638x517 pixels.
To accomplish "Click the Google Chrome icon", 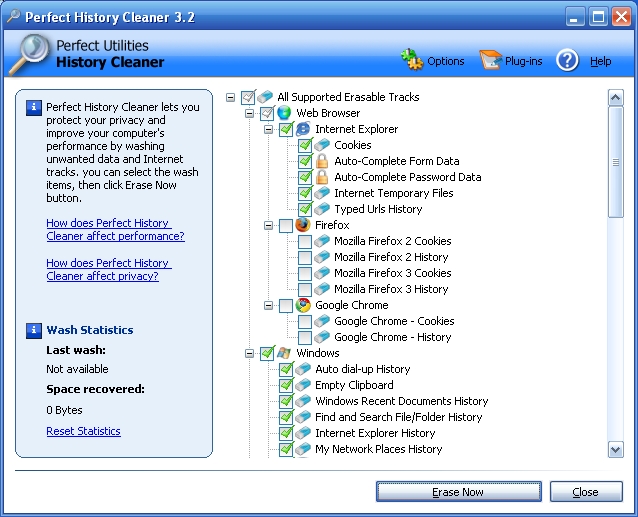I will coord(303,305).
